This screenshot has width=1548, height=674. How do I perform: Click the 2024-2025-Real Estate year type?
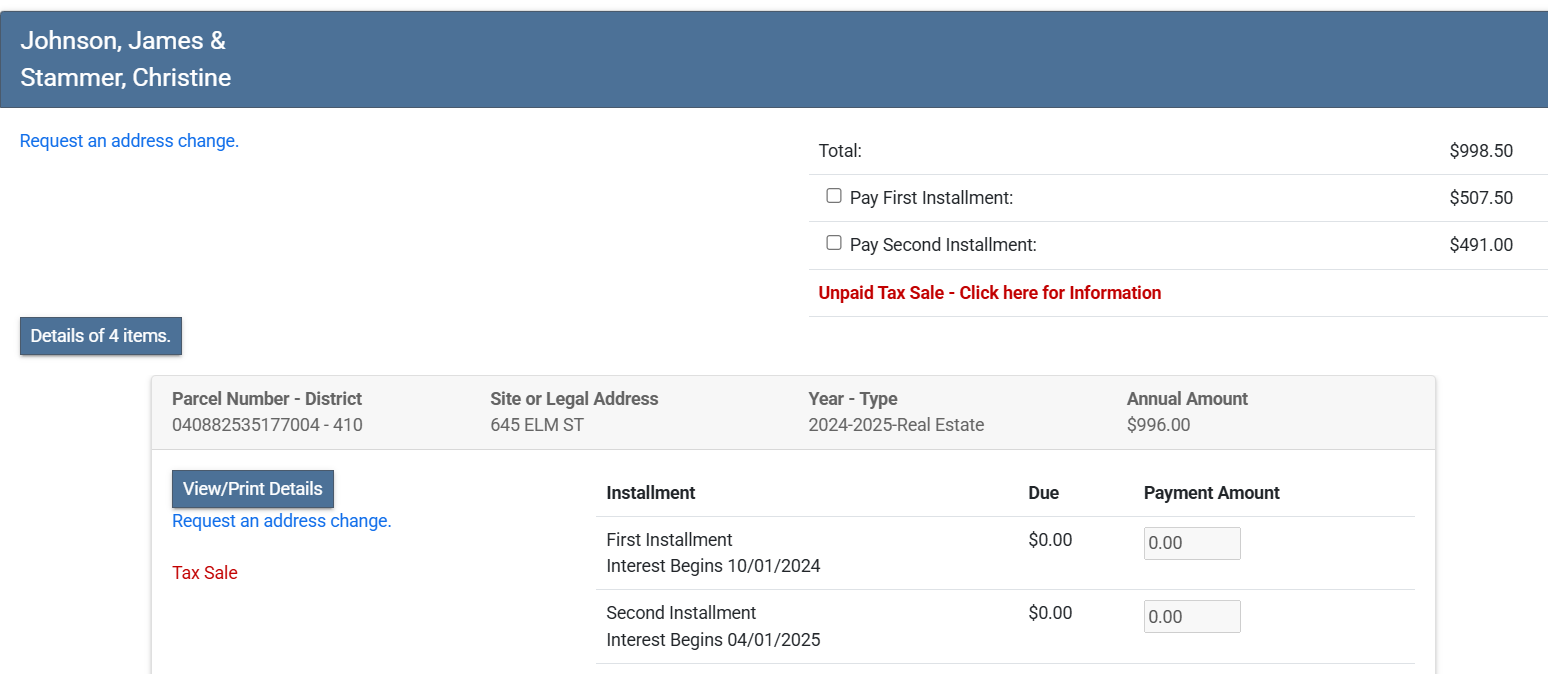click(x=896, y=425)
